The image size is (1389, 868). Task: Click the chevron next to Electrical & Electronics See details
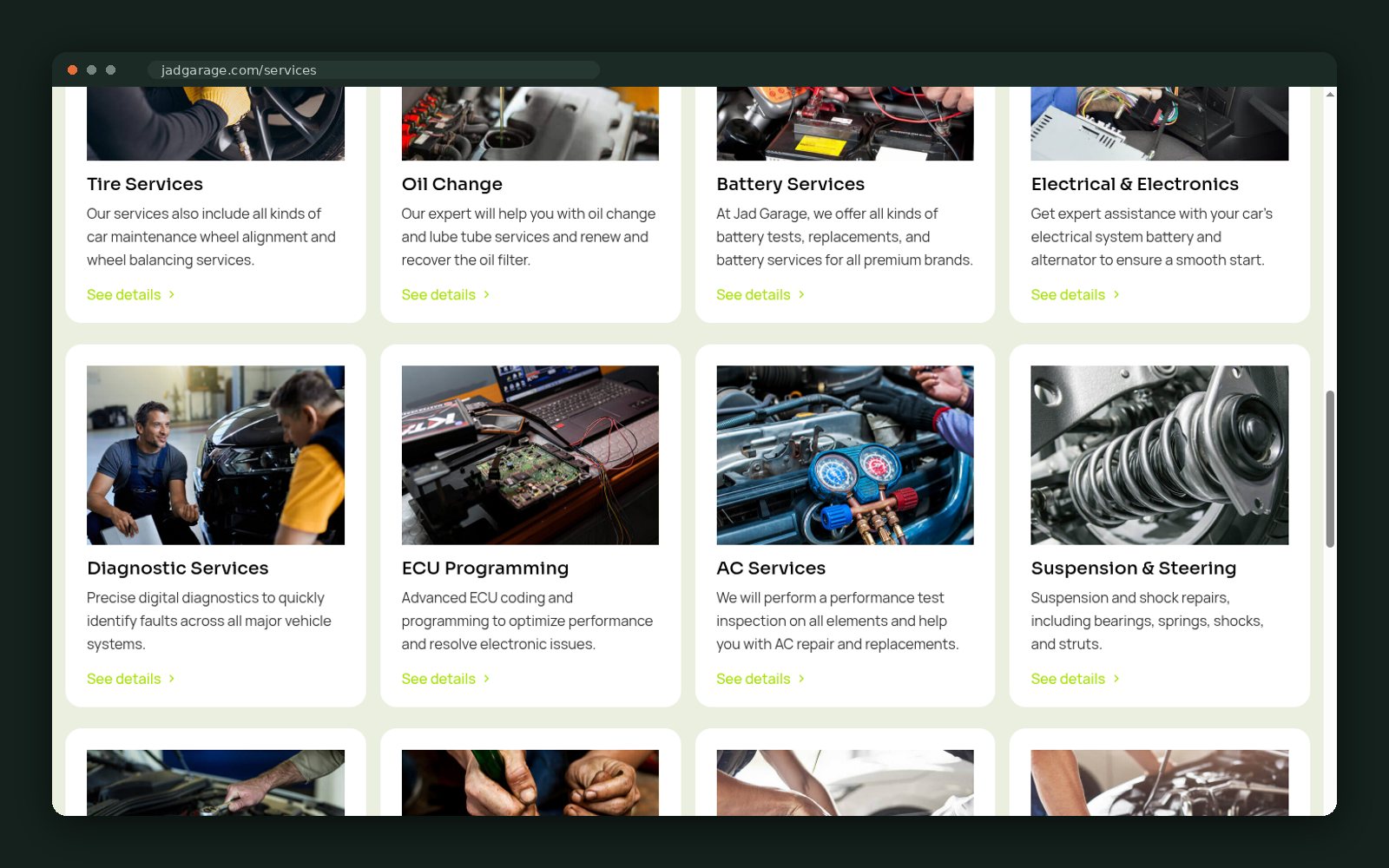(1116, 295)
